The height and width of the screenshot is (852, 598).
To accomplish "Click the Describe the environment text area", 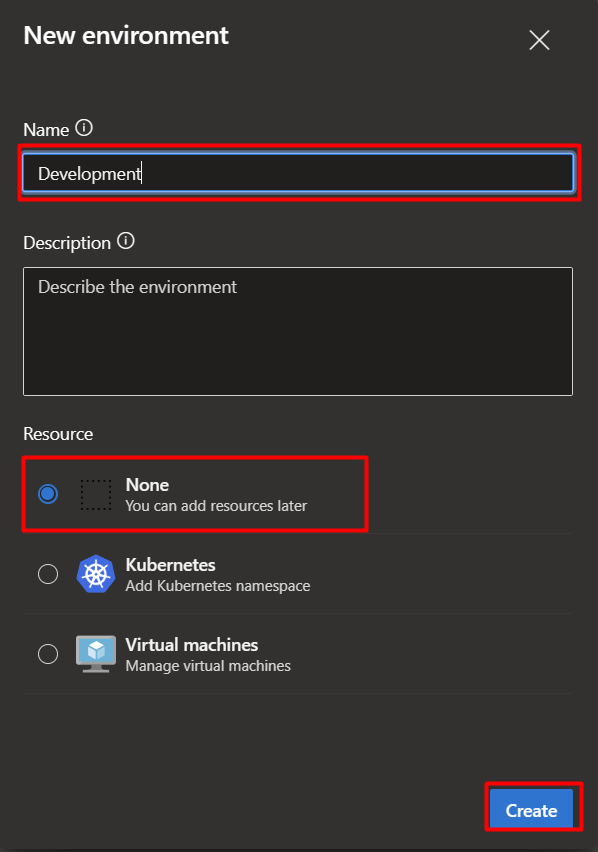I will pyautogui.click(x=298, y=331).
